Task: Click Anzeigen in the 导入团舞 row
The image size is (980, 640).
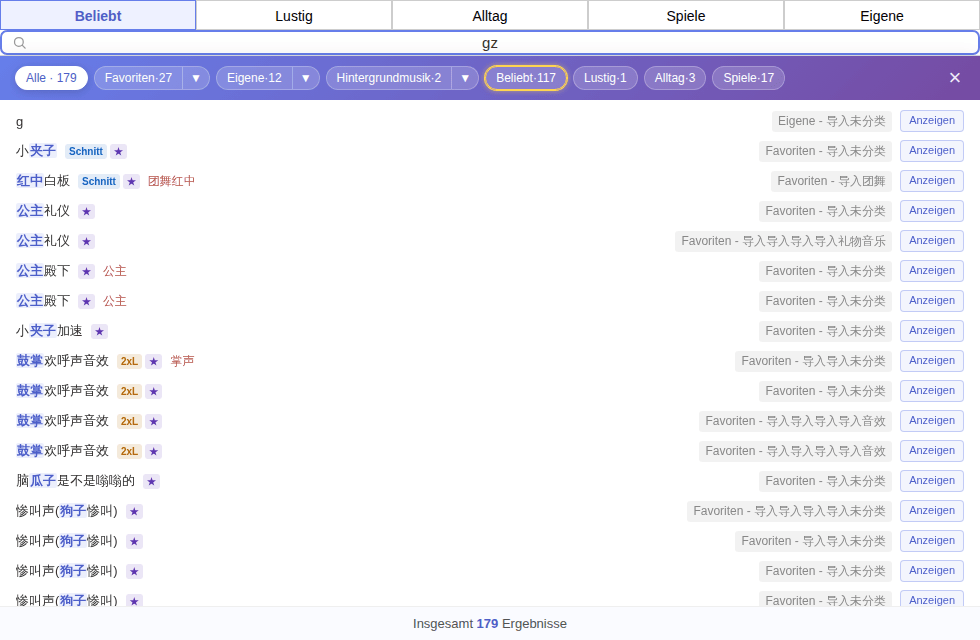Action: click(932, 181)
